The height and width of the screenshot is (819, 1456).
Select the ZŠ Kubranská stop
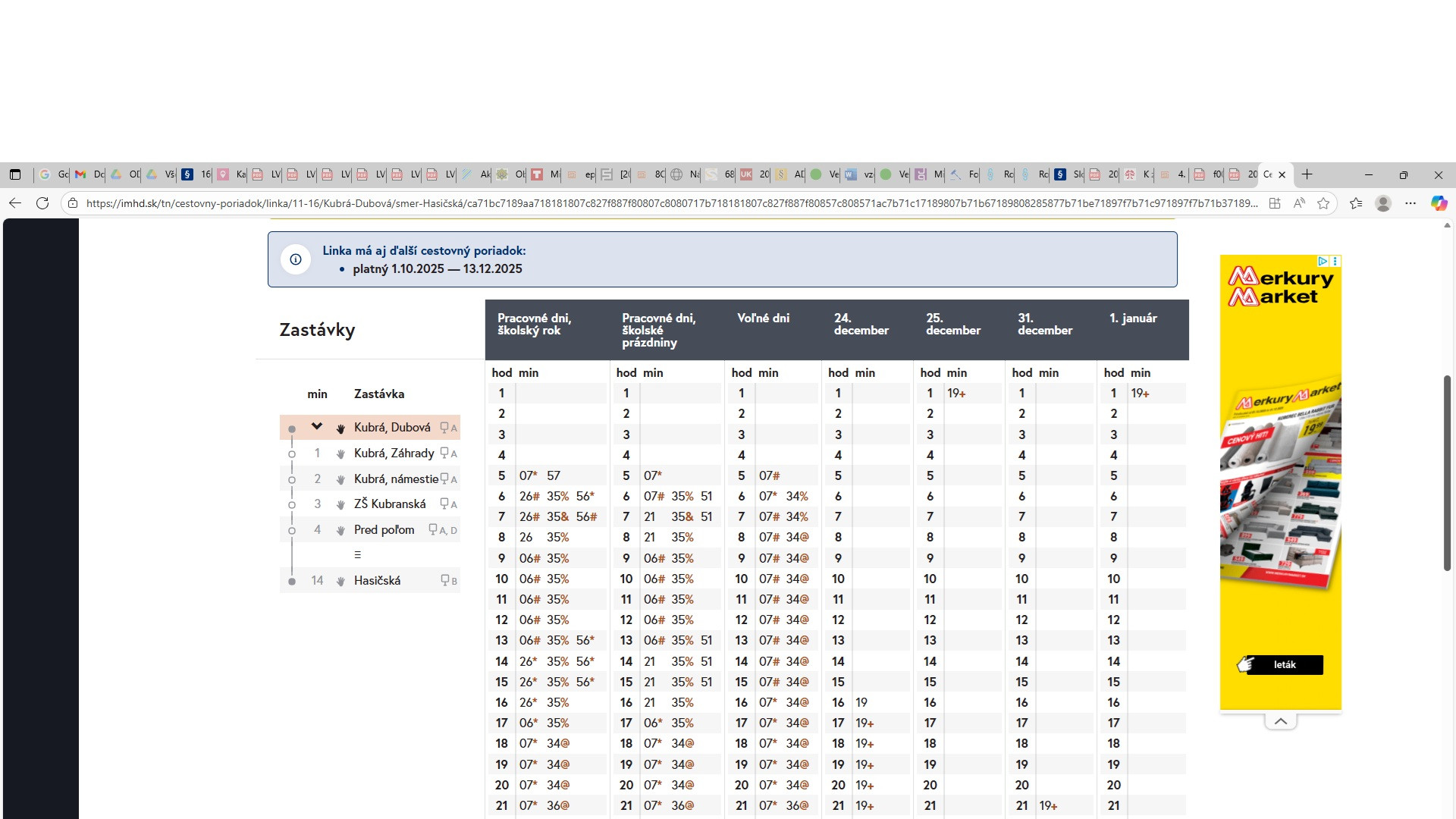[x=389, y=504]
